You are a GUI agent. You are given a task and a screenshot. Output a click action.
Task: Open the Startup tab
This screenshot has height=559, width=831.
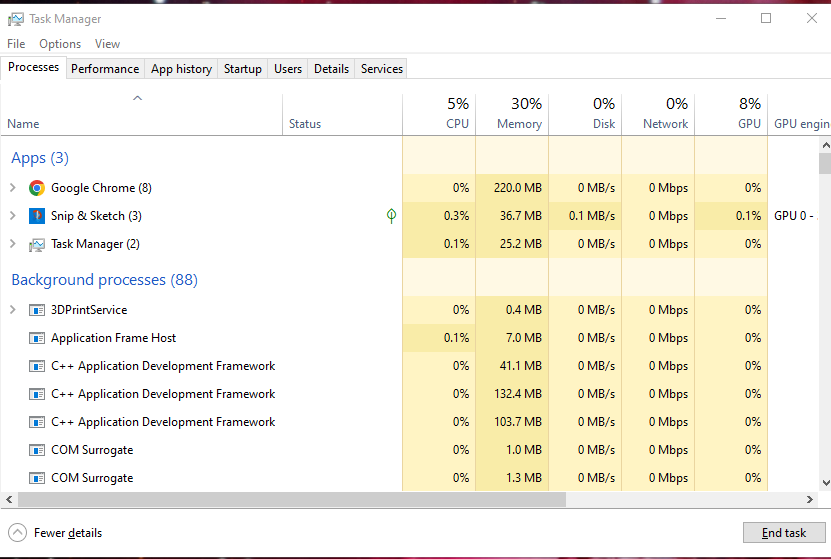(x=243, y=69)
